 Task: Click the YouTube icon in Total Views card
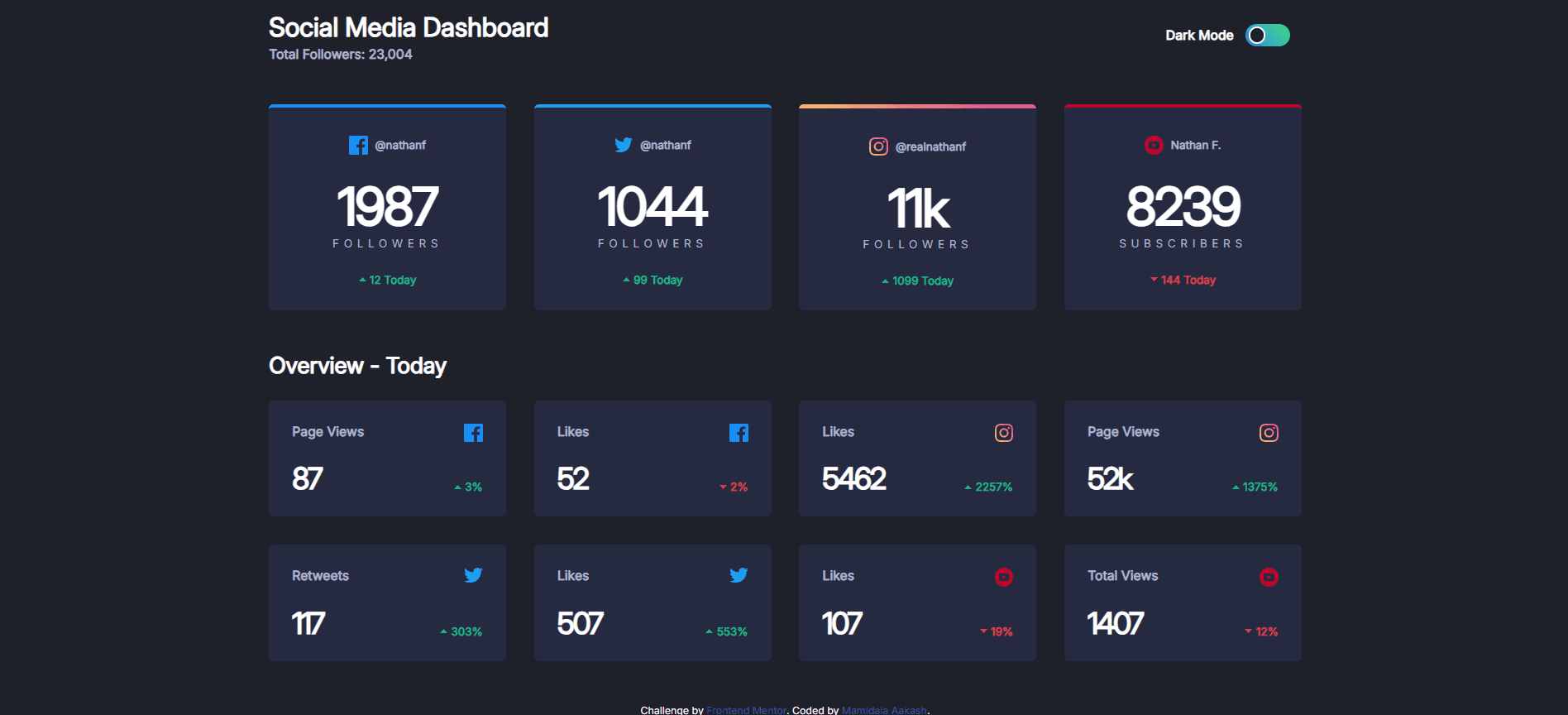pyautogui.click(x=1269, y=577)
